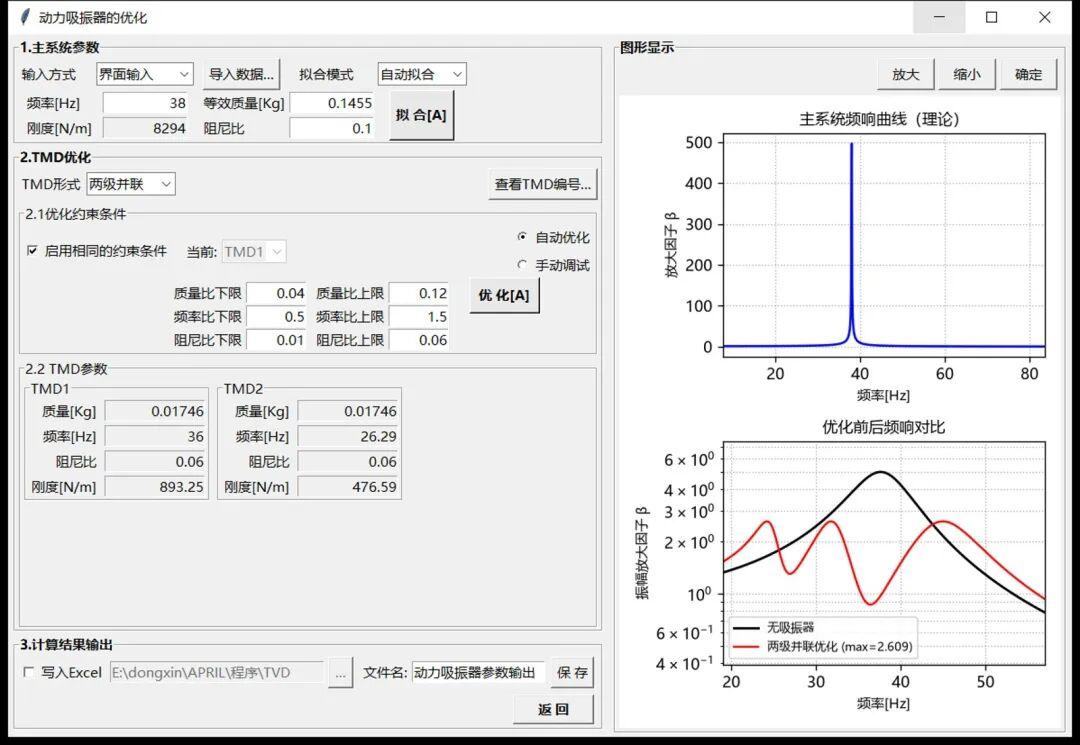Click TMD1 质量[Kg] value 0.01746

coord(156,411)
